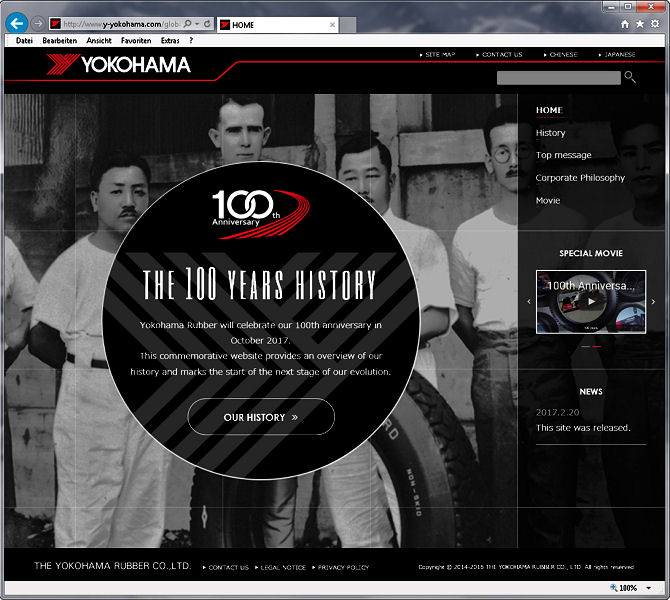The width and height of the screenshot is (670, 600).
Task: Click the address bar search magnifier icon
Action: pyautogui.click(x=187, y=24)
